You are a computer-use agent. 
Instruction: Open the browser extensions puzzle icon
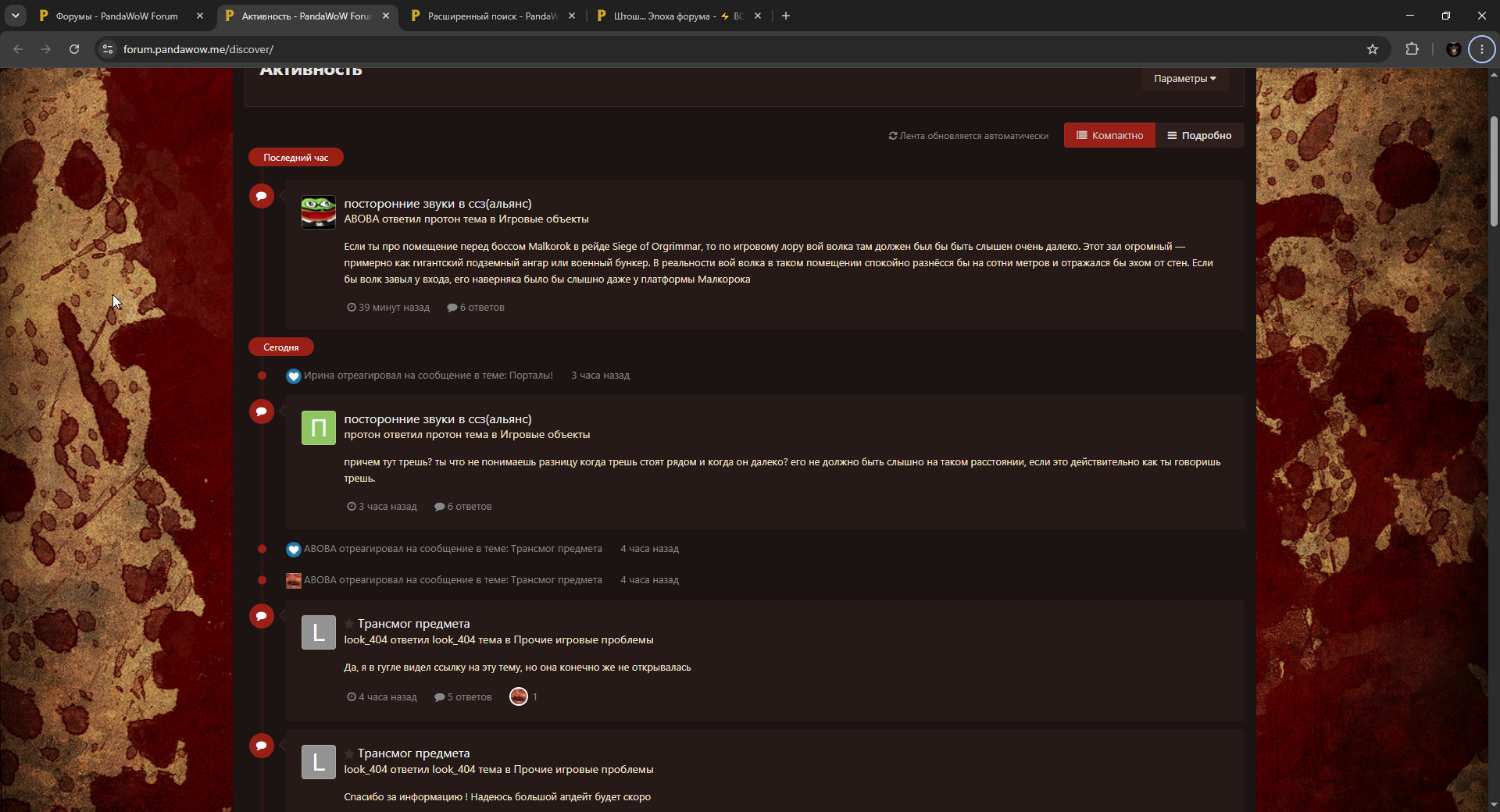click(1412, 49)
